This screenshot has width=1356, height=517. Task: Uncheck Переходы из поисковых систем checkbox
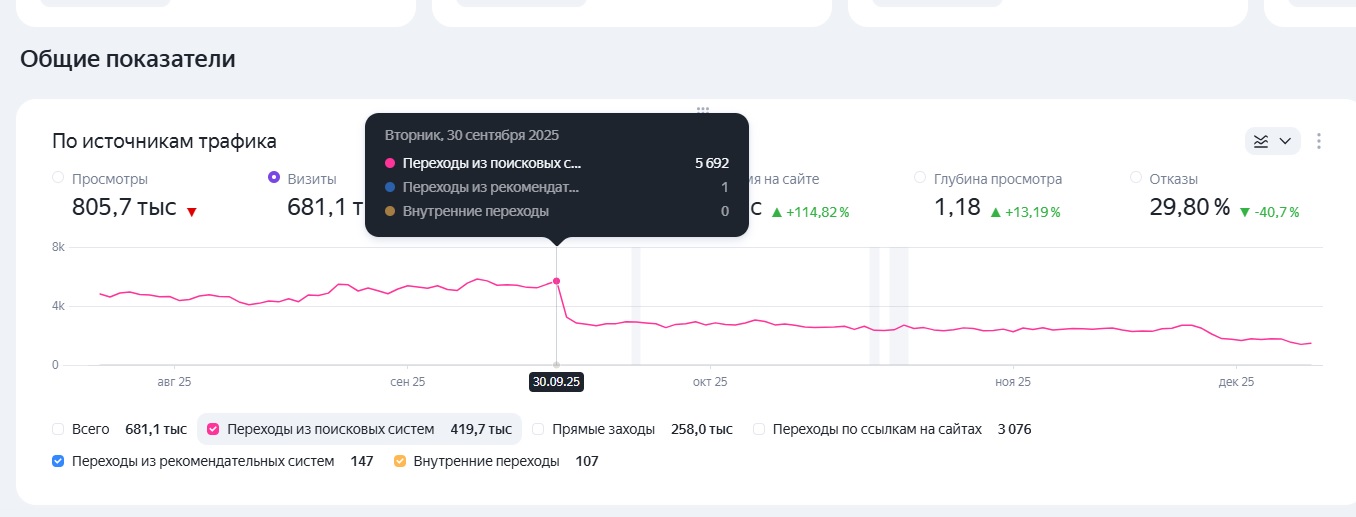coord(213,429)
